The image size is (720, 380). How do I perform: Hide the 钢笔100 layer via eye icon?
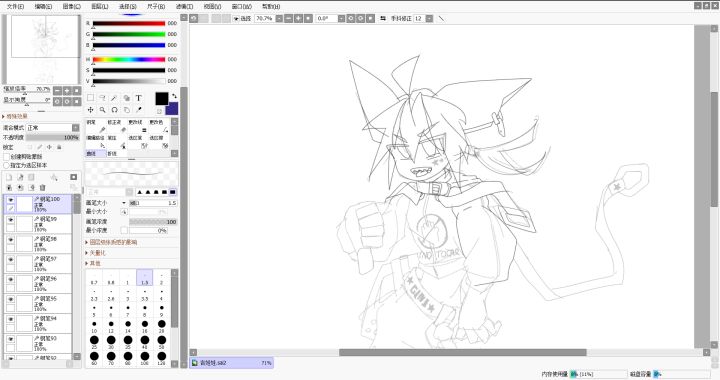coord(11,200)
